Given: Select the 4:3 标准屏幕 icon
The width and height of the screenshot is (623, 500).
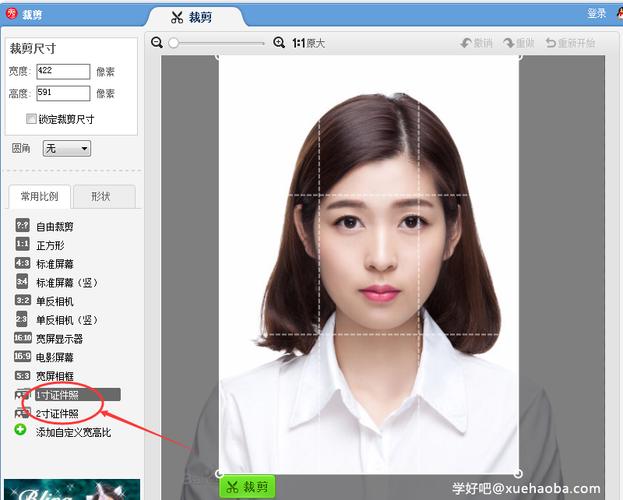Looking at the screenshot, I should pos(22,263).
